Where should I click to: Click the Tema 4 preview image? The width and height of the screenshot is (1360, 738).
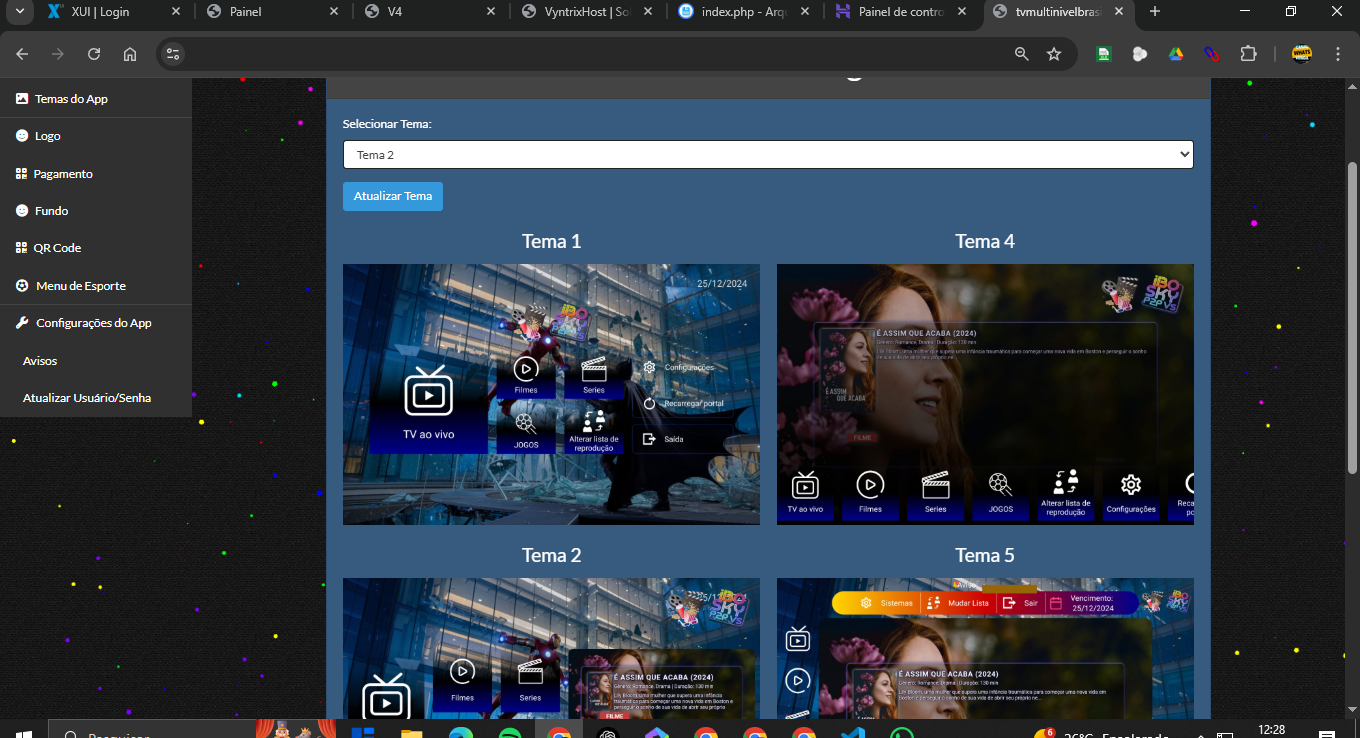(985, 394)
